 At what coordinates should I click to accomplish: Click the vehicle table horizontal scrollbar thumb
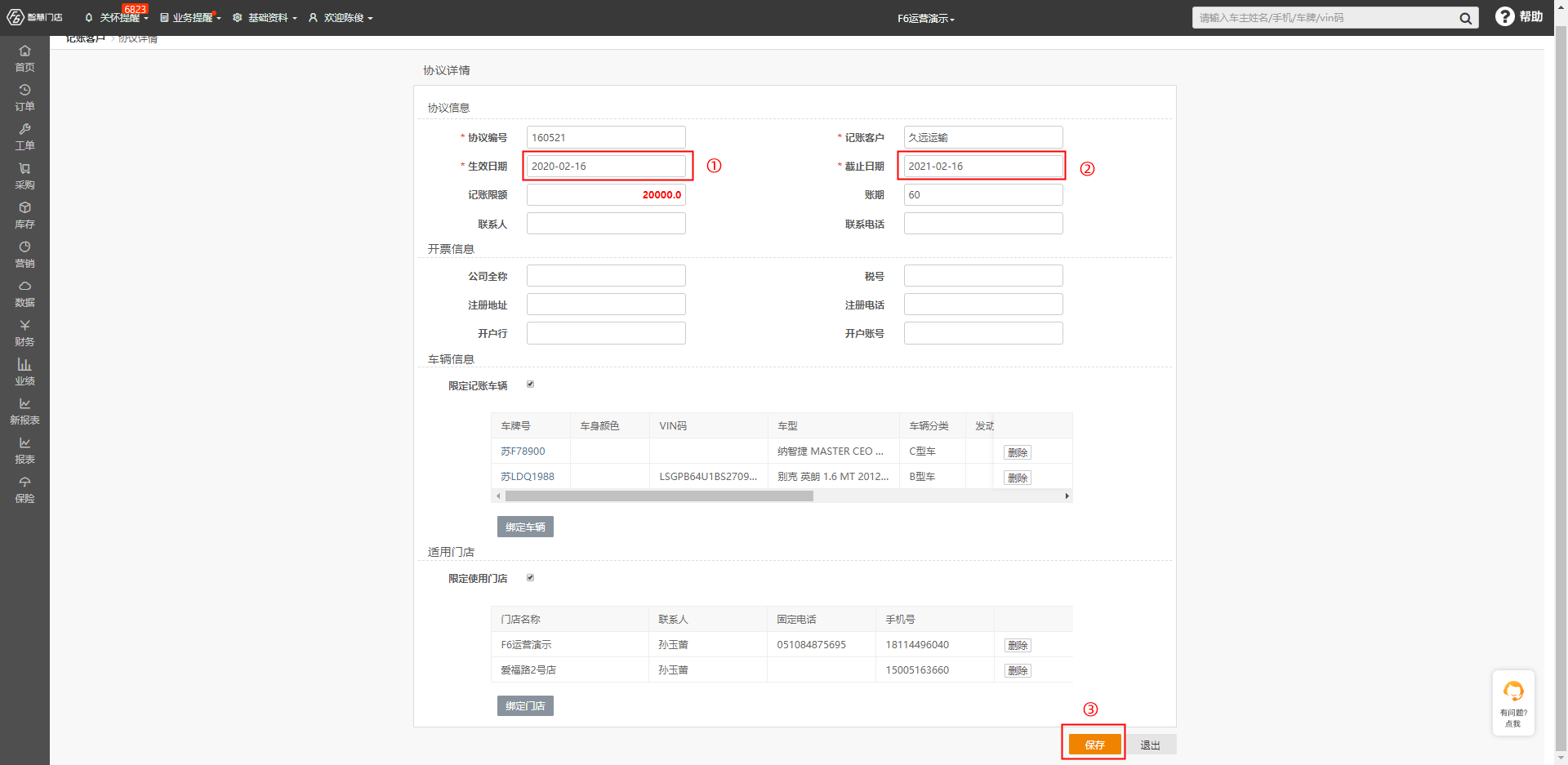point(659,496)
